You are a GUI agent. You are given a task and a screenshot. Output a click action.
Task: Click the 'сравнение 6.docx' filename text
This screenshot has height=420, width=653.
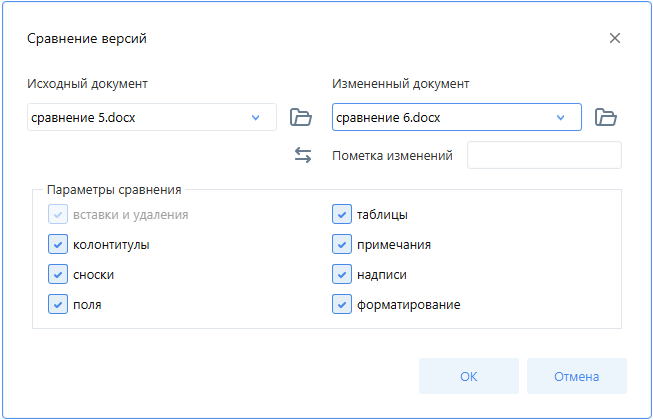pyautogui.click(x=388, y=118)
